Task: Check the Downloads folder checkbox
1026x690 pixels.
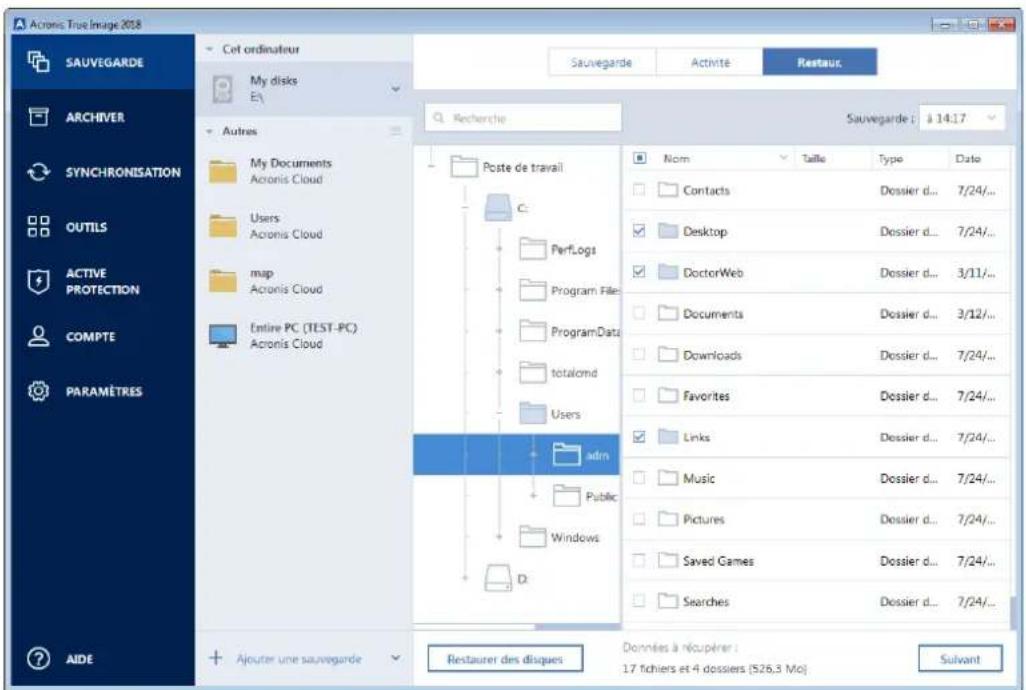Action: coord(639,354)
